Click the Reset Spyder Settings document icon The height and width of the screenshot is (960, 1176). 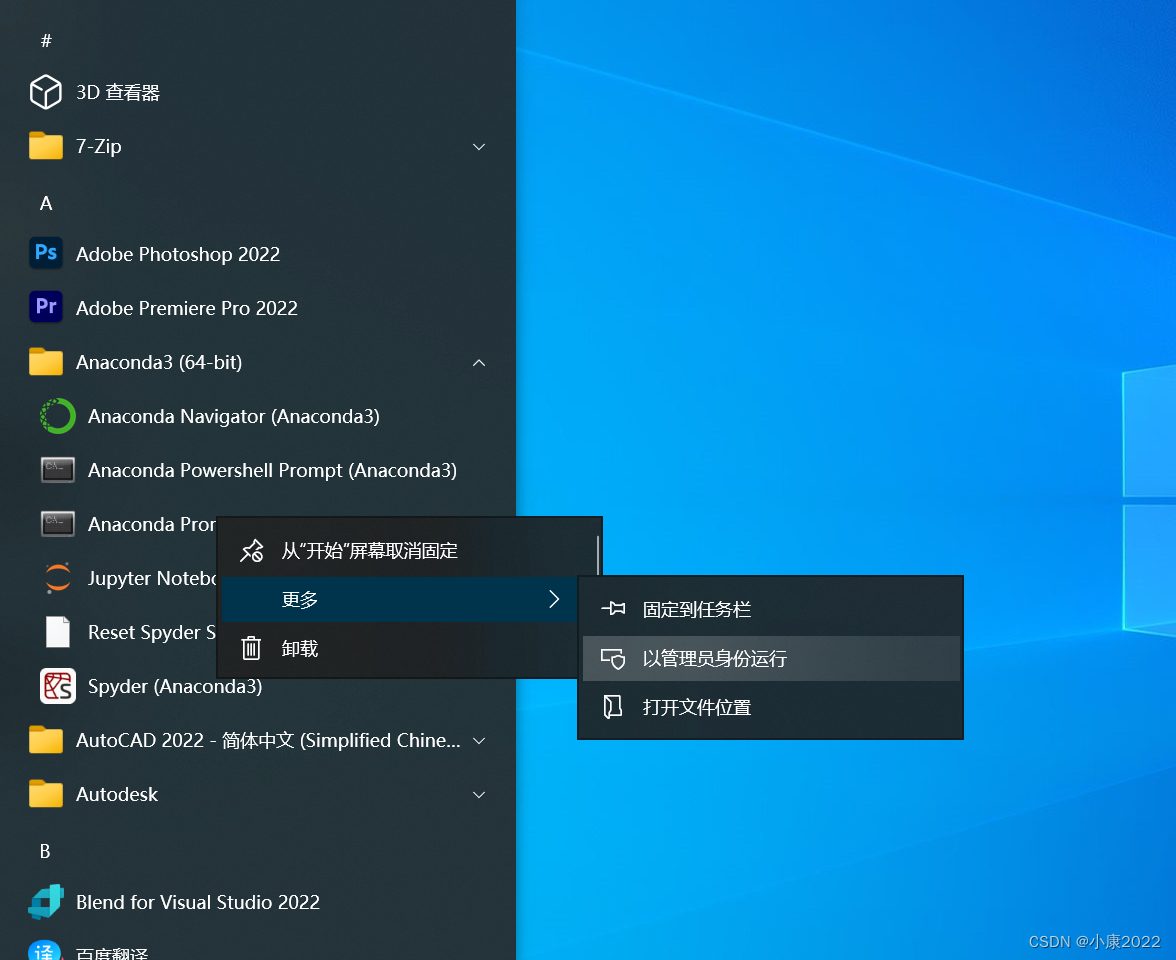(58, 632)
